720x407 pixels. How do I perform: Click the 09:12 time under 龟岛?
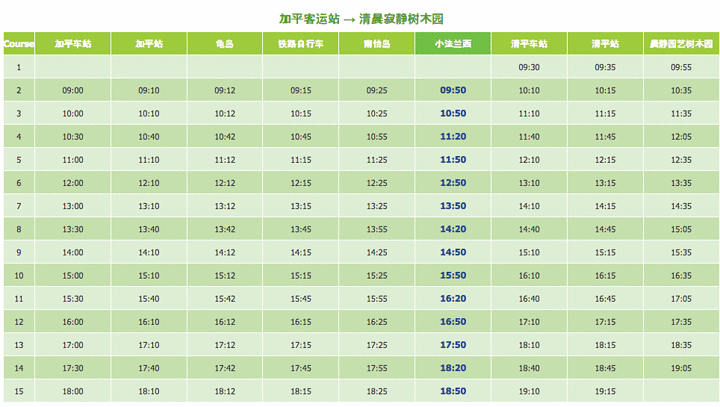pyautogui.click(x=225, y=90)
